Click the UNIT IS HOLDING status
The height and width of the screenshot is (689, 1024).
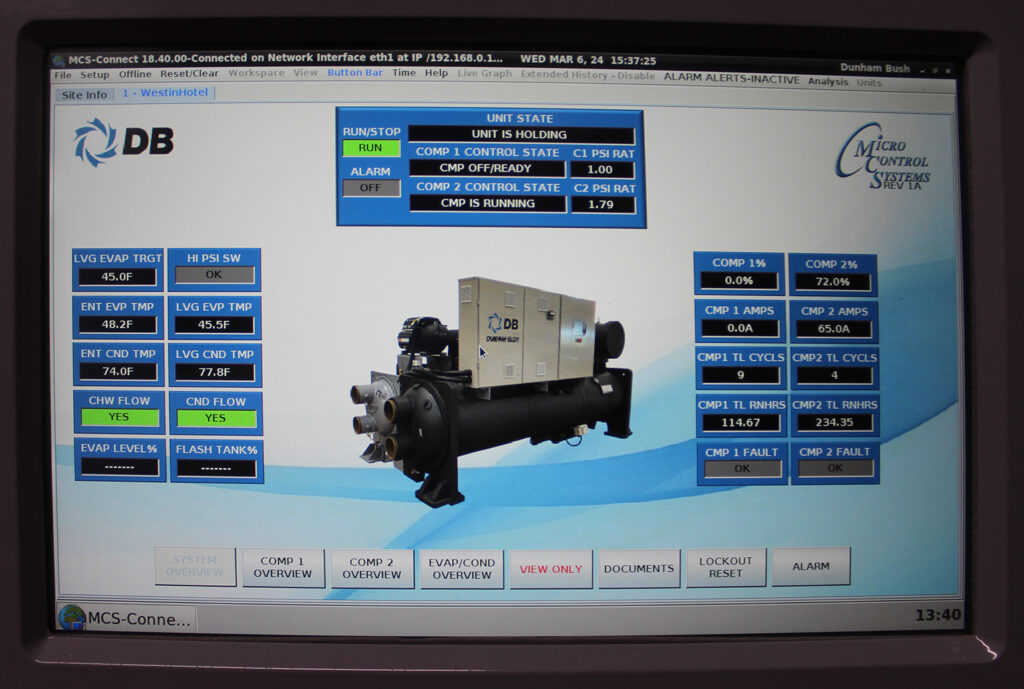(x=520, y=135)
